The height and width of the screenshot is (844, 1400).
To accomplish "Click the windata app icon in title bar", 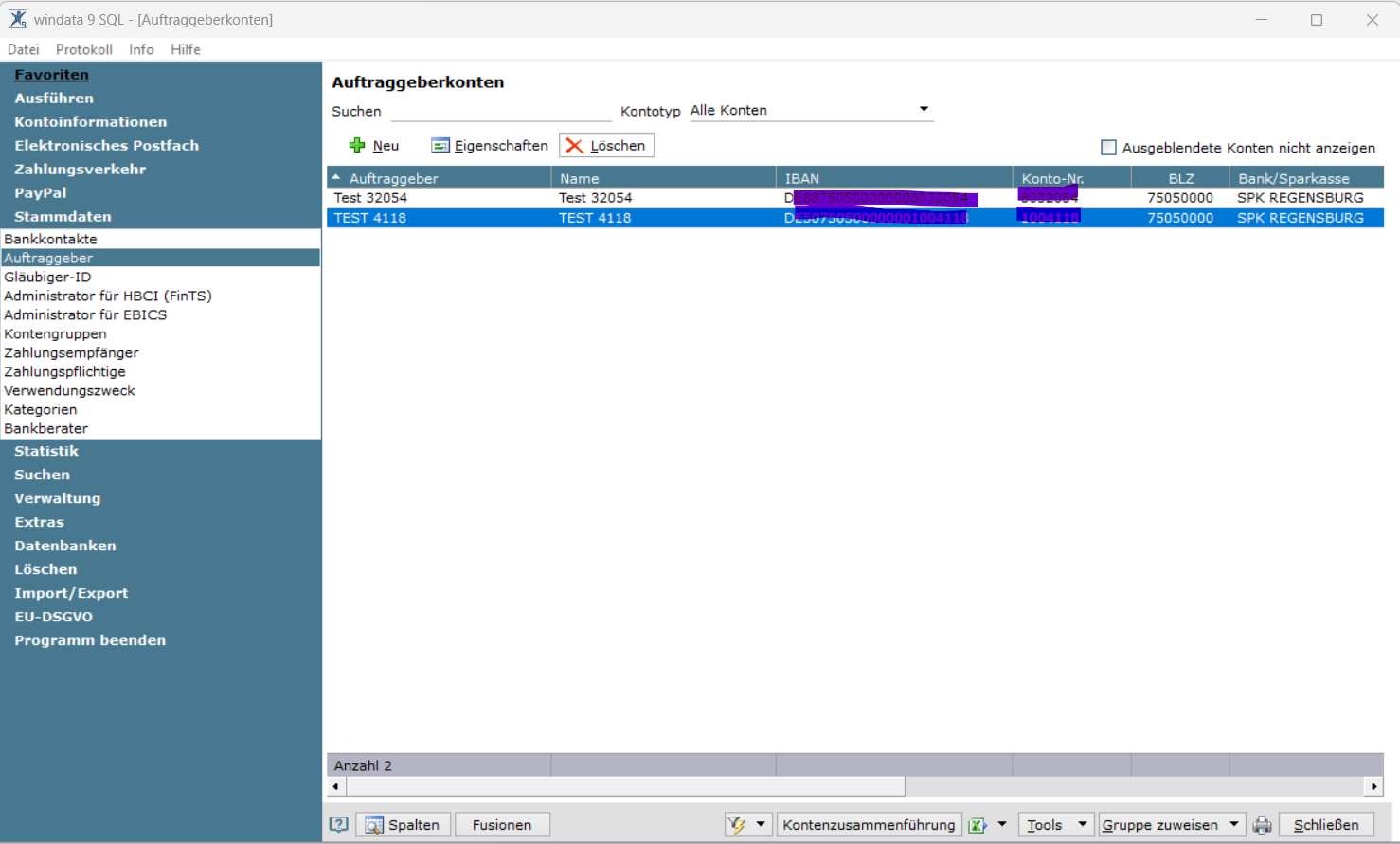I will [x=18, y=19].
